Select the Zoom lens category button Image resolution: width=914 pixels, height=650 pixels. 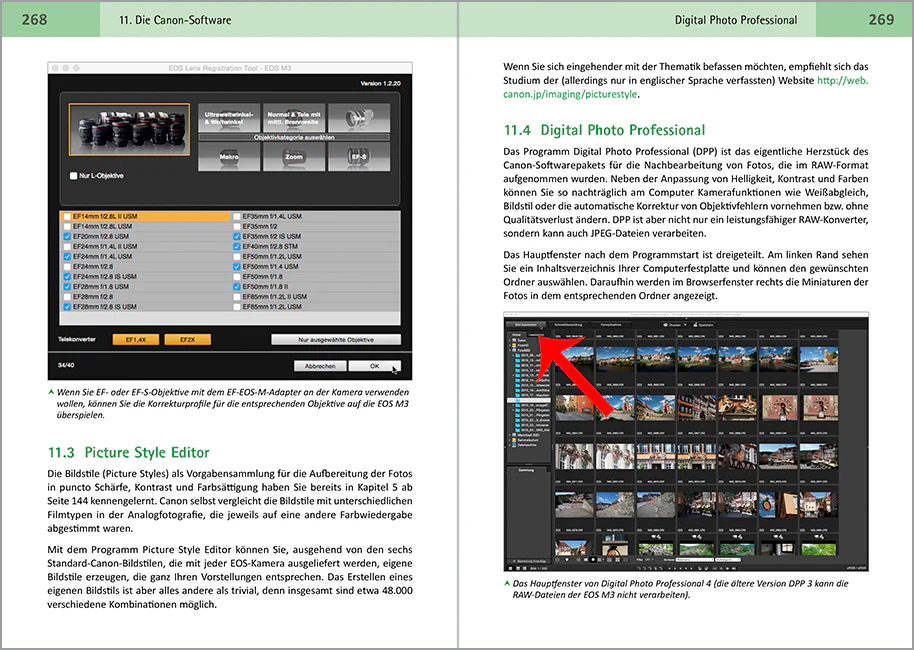click(294, 156)
